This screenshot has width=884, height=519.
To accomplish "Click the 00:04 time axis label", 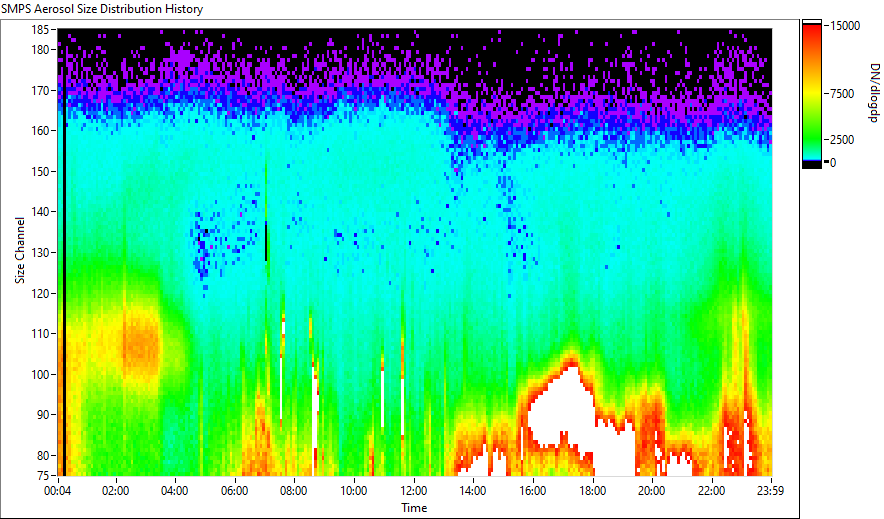I will [x=58, y=491].
